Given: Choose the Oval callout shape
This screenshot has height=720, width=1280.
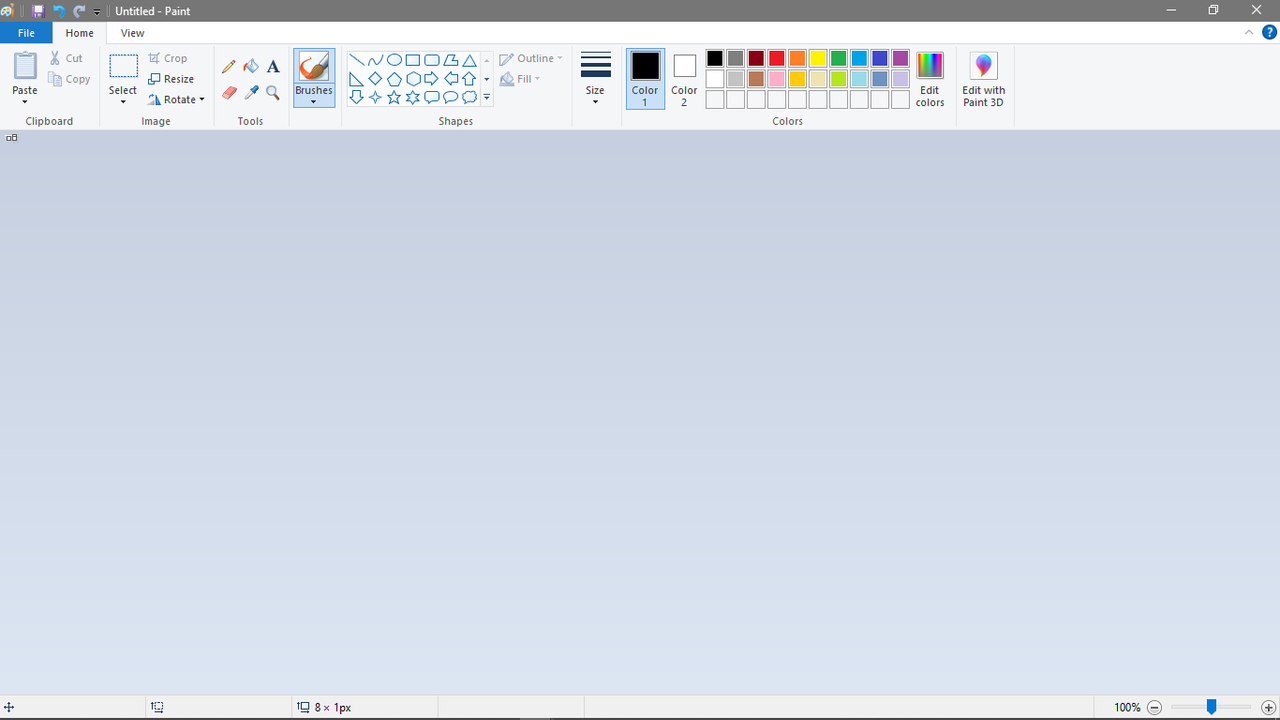Looking at the screenshot, I should [451, 97].
